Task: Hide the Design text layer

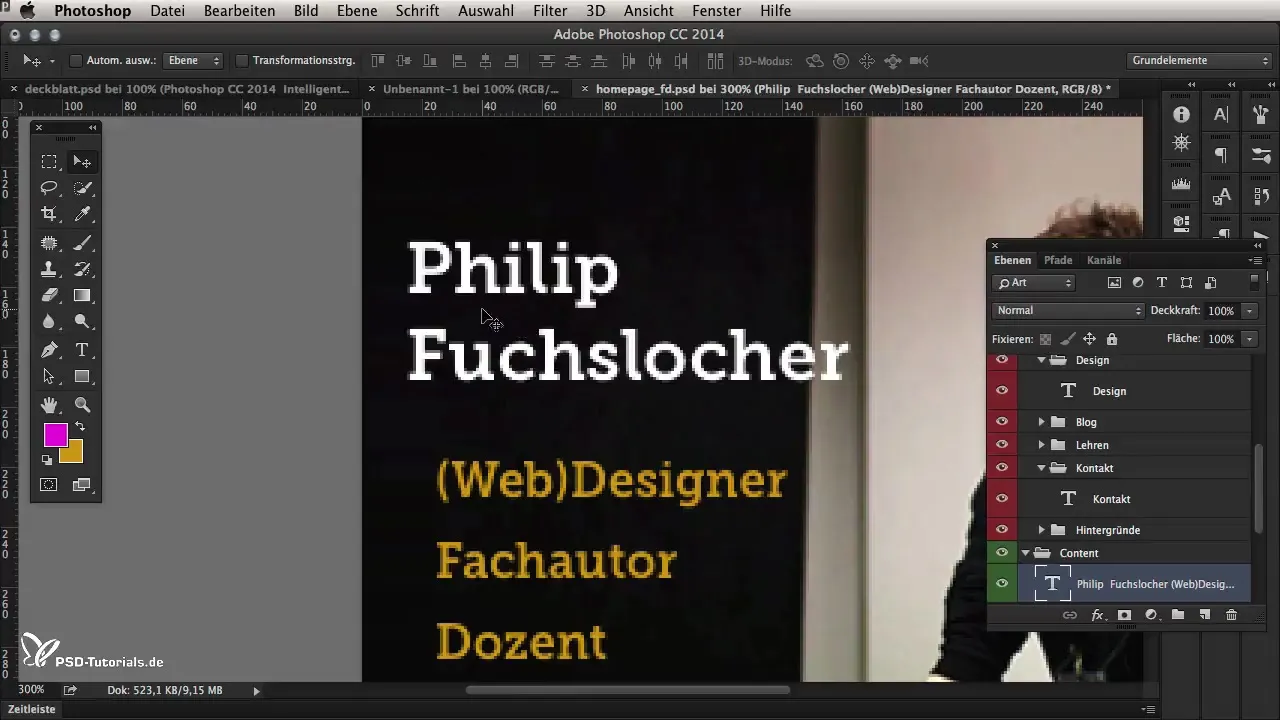Action: tap(1002, 391)
